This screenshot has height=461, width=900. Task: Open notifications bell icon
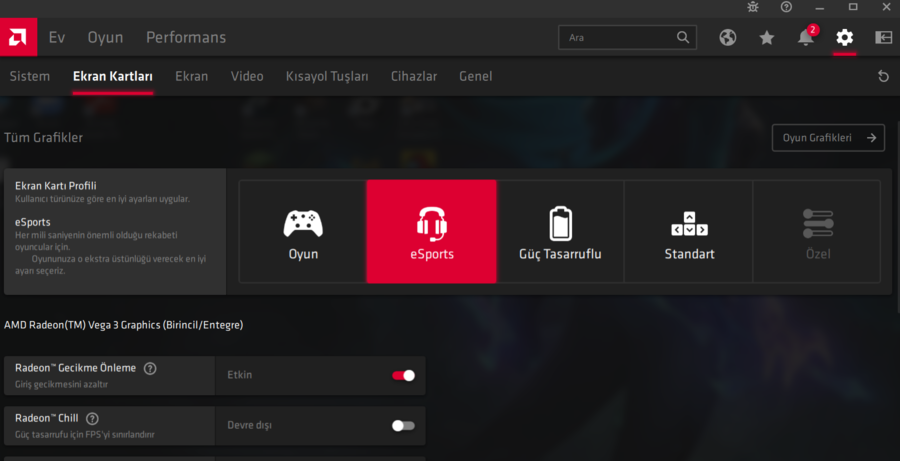point(806,37)
